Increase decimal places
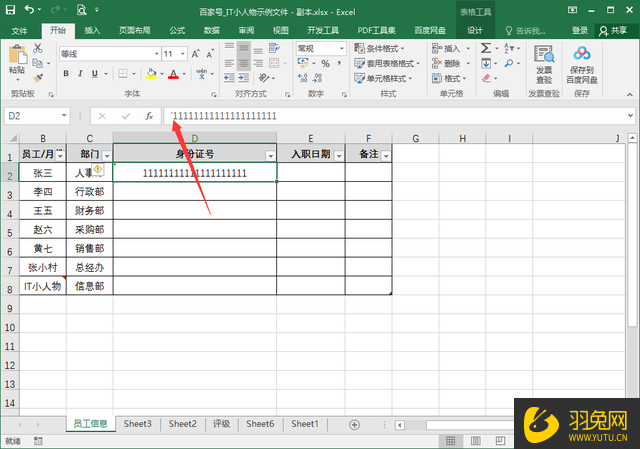Viewport: 640px width, 449px height. coord(302,78)
